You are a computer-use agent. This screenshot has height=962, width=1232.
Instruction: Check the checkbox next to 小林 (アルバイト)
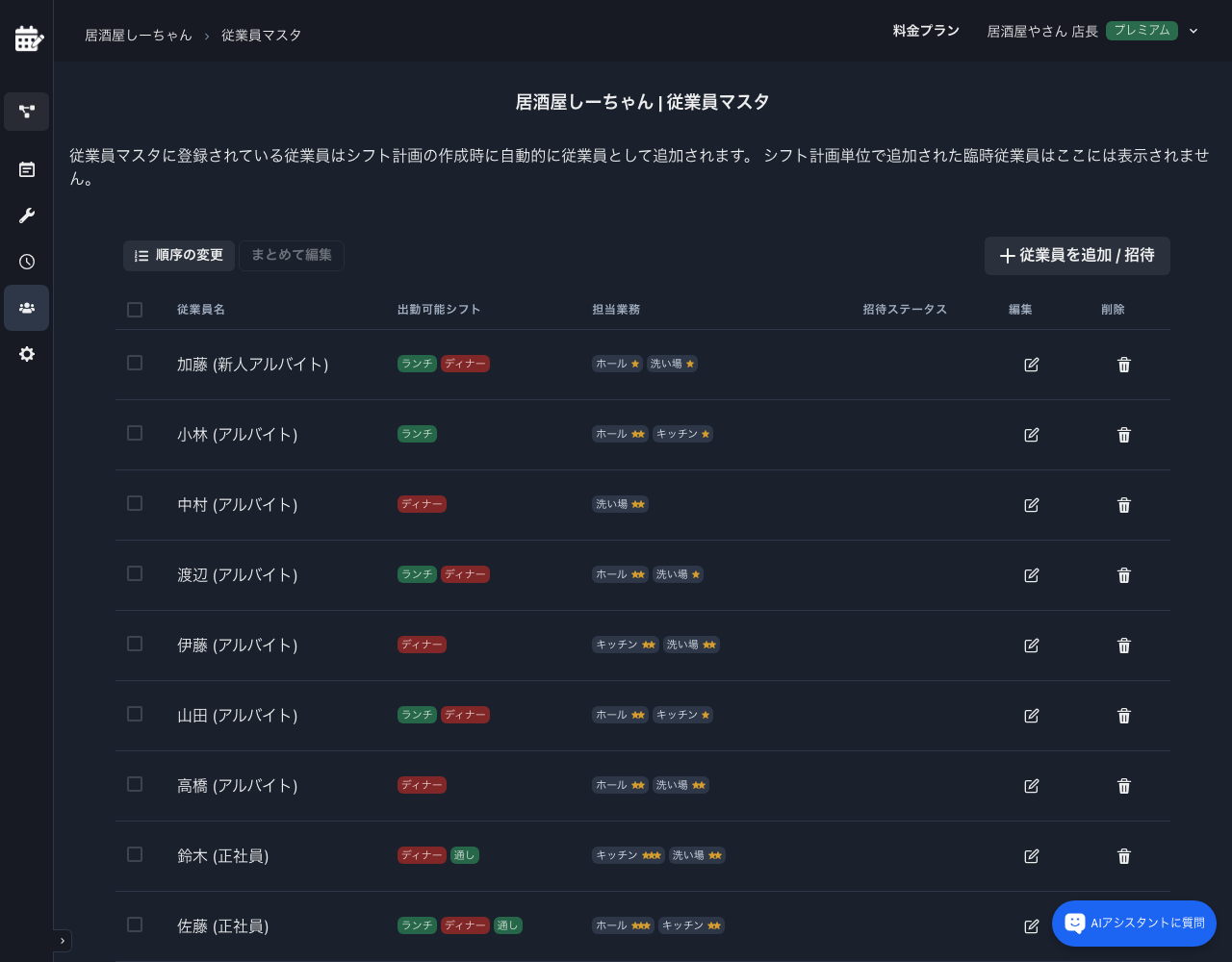click(134, 433)
